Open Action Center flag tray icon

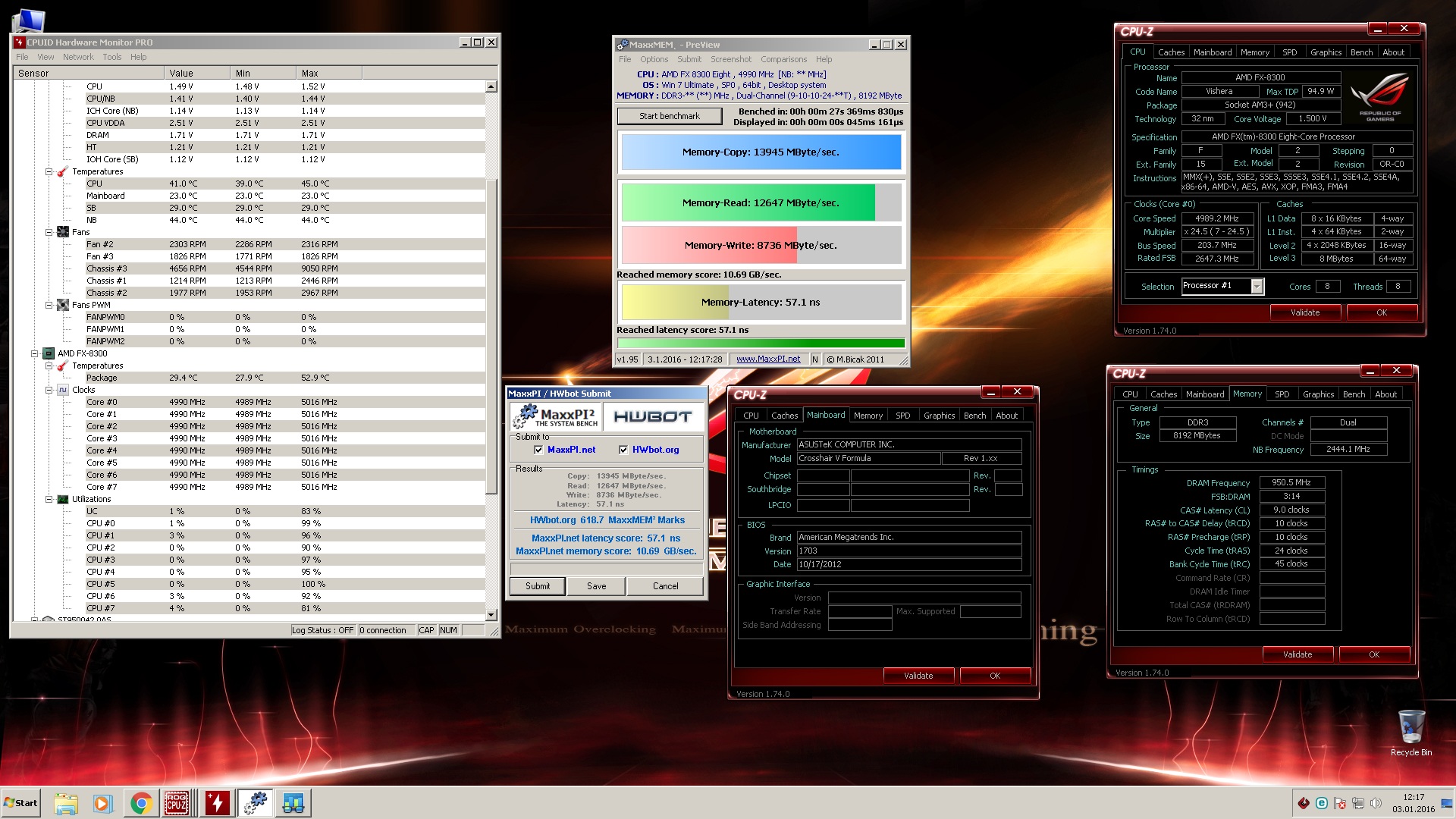[x=1340, y=803]
